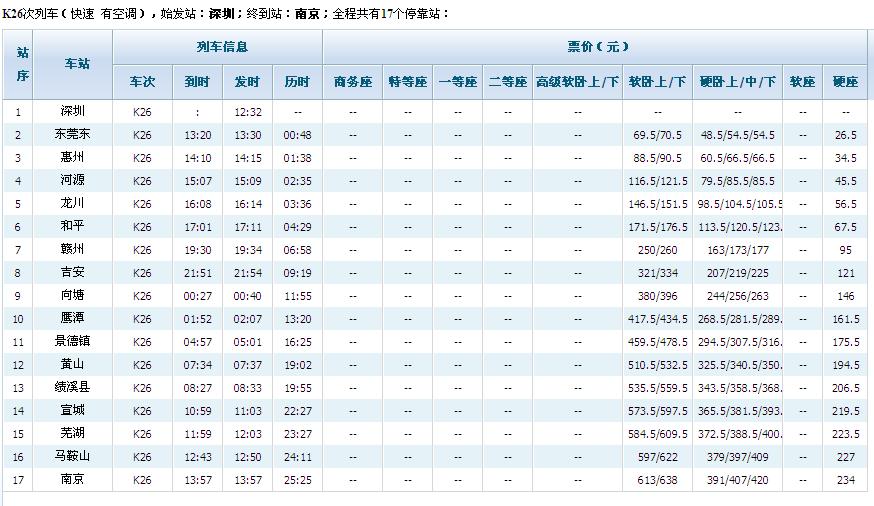Select the 发时 departure time header

pos(247,82)
